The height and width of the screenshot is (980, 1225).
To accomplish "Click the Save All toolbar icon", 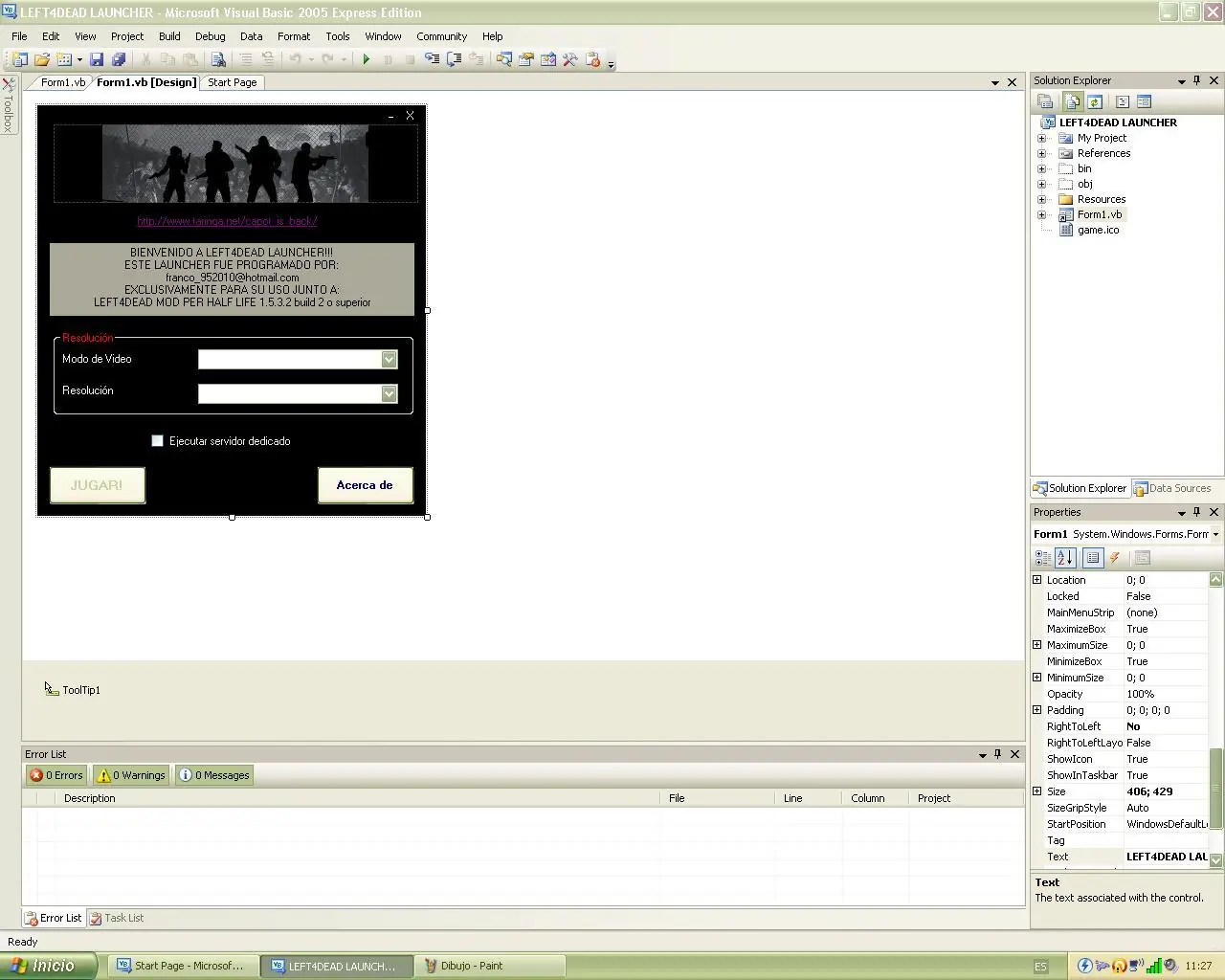I will coord(118,59).
